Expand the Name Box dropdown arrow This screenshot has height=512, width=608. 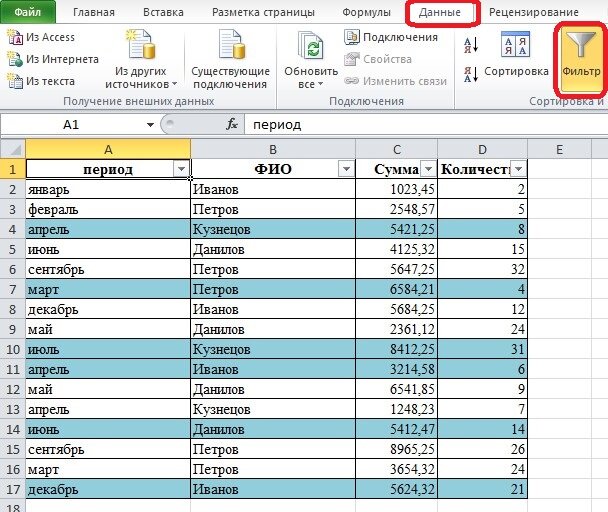click(150, 125)
